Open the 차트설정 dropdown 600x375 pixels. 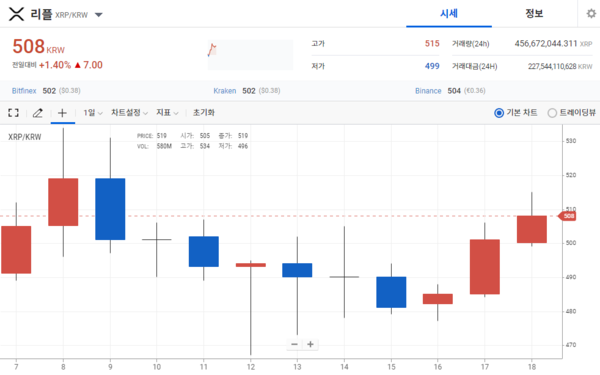[129, 113]
